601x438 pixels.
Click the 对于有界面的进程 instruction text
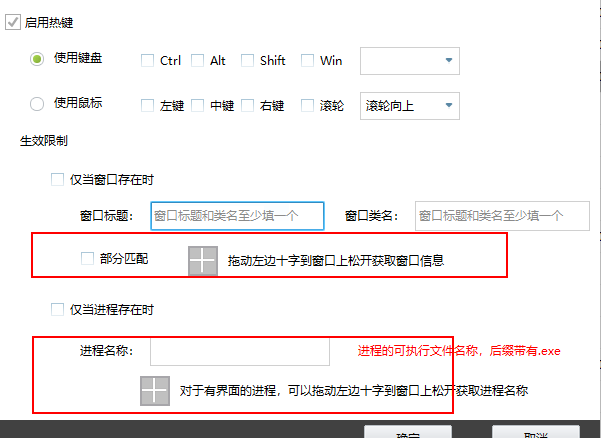click(354, 390)
